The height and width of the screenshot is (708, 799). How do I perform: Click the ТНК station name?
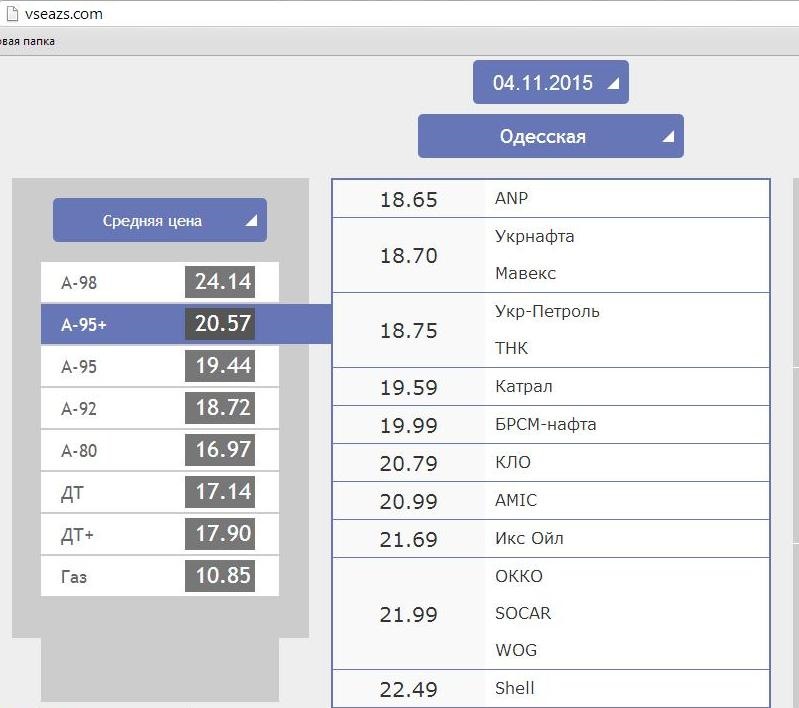pyautogui.click(x=511, y=348)
